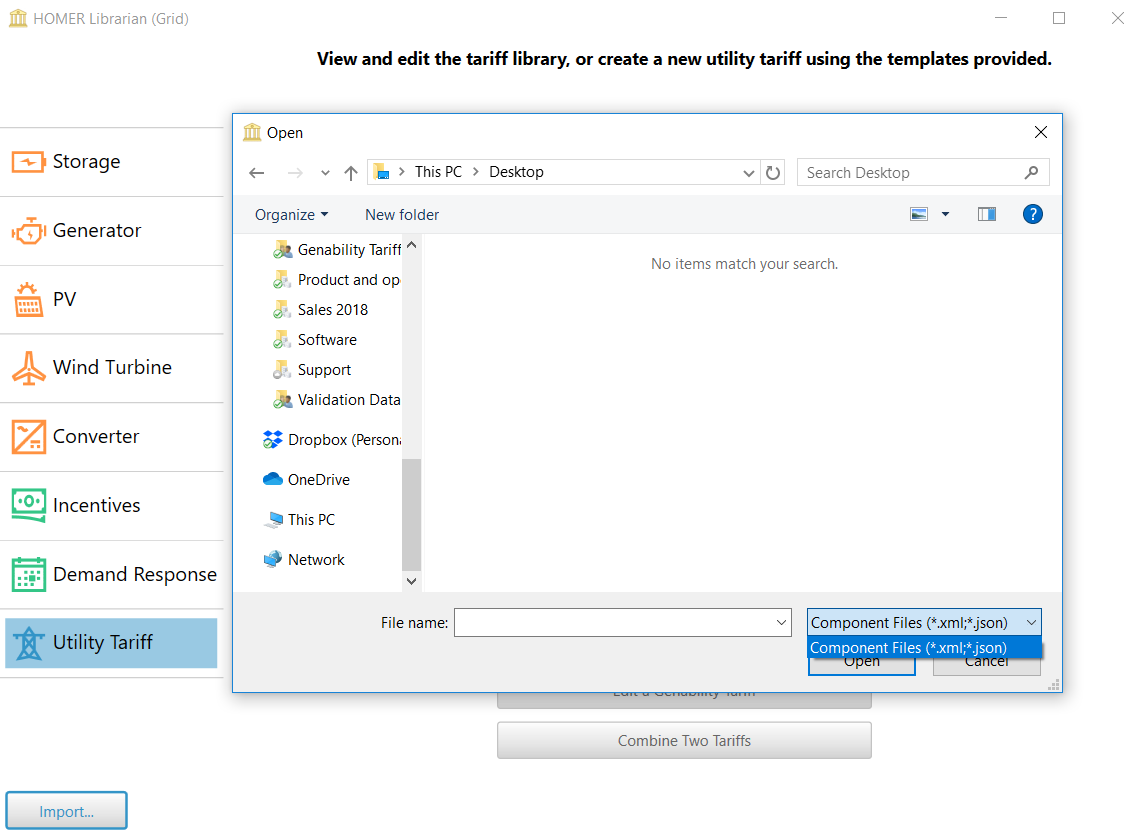
Task: Open the Demand Response calendar icon
Action: click(28, 574)
